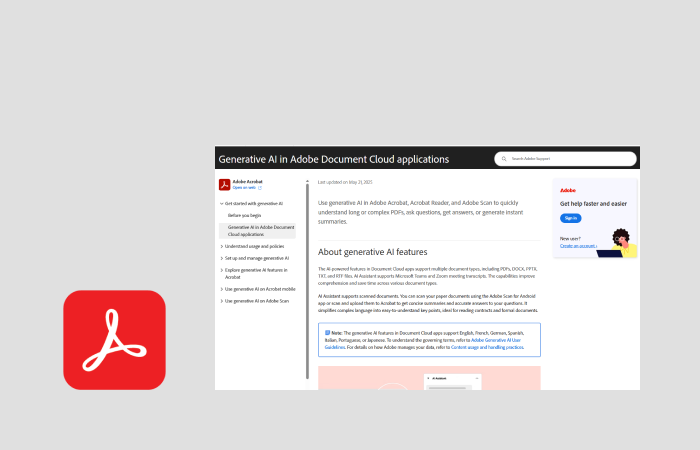Click the New user? text

click(x=570, y=239)
